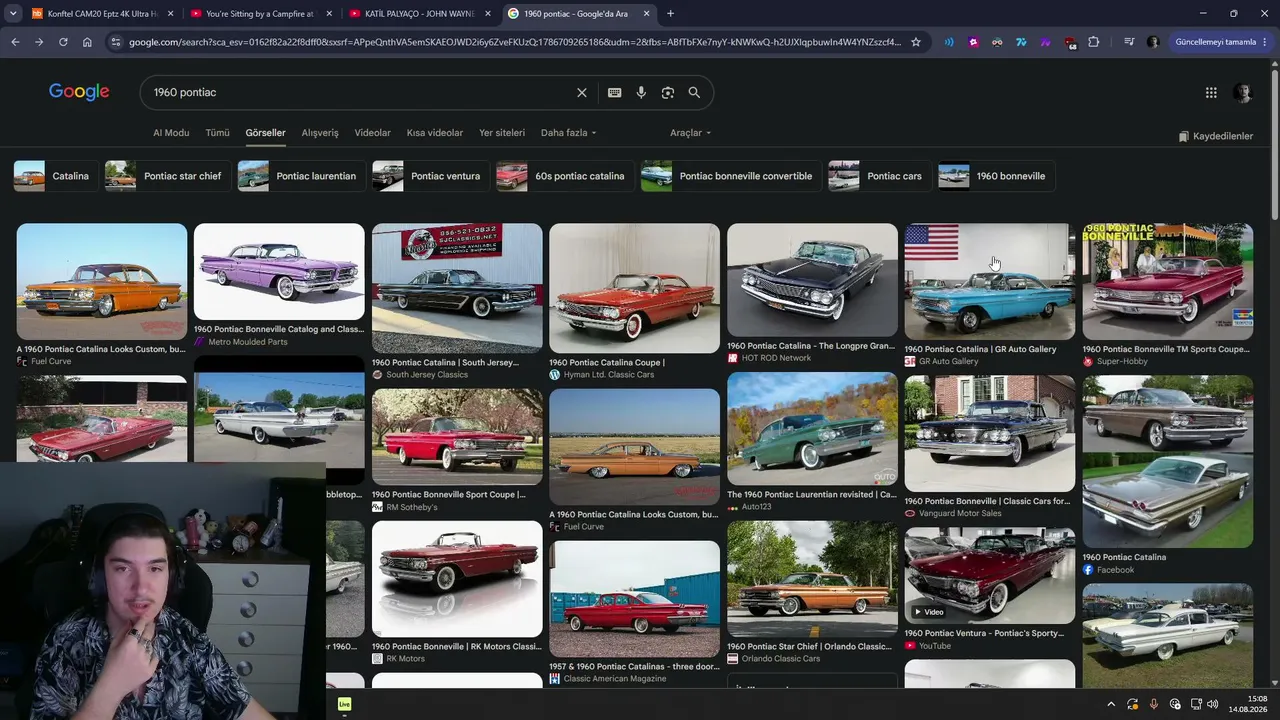This screenshot has height=720, width=1280.
Task: Filter by Pontiac ventura chip
Action: [x=431, y=176]
